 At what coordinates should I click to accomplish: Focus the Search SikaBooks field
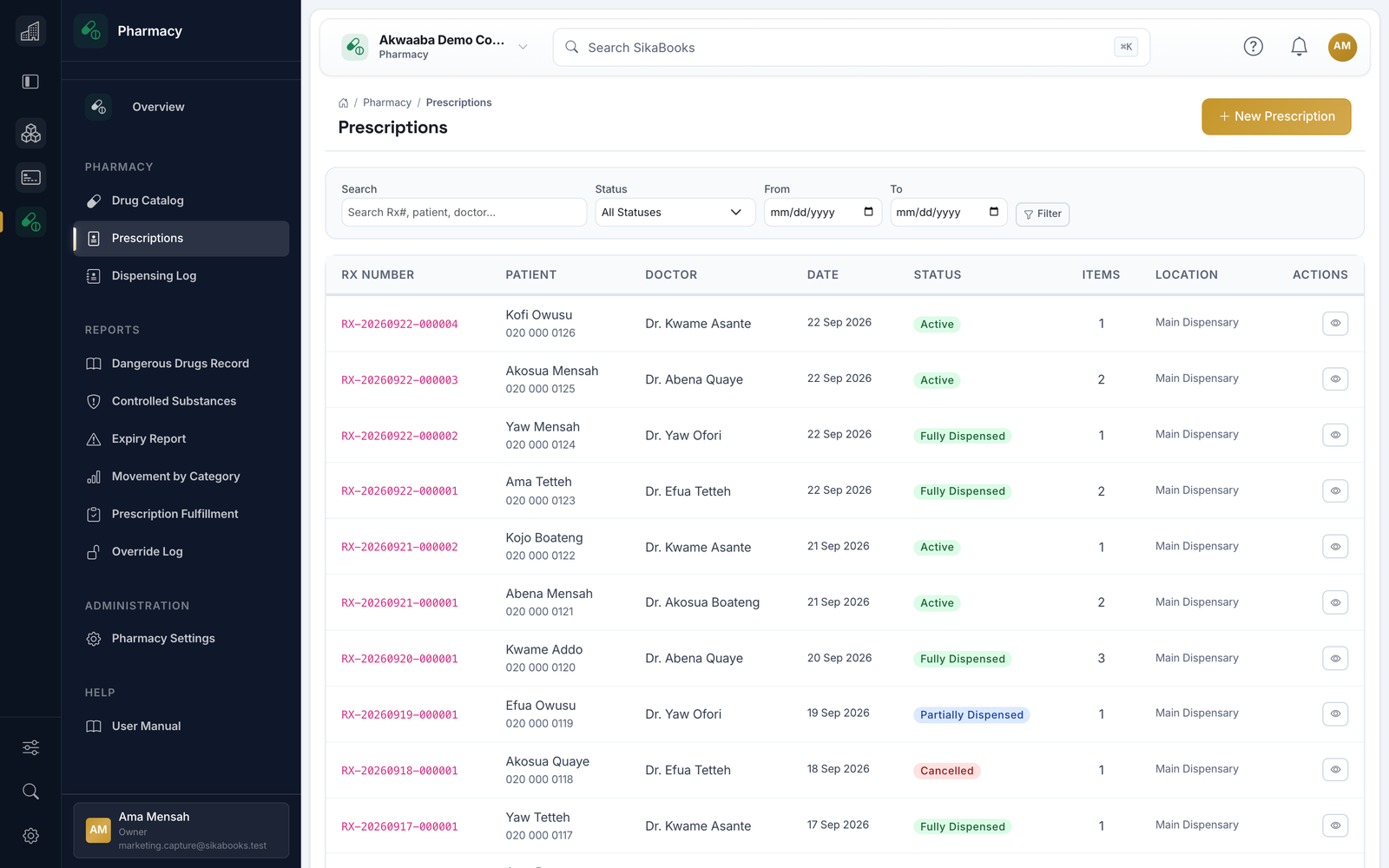tap(852, 47)
